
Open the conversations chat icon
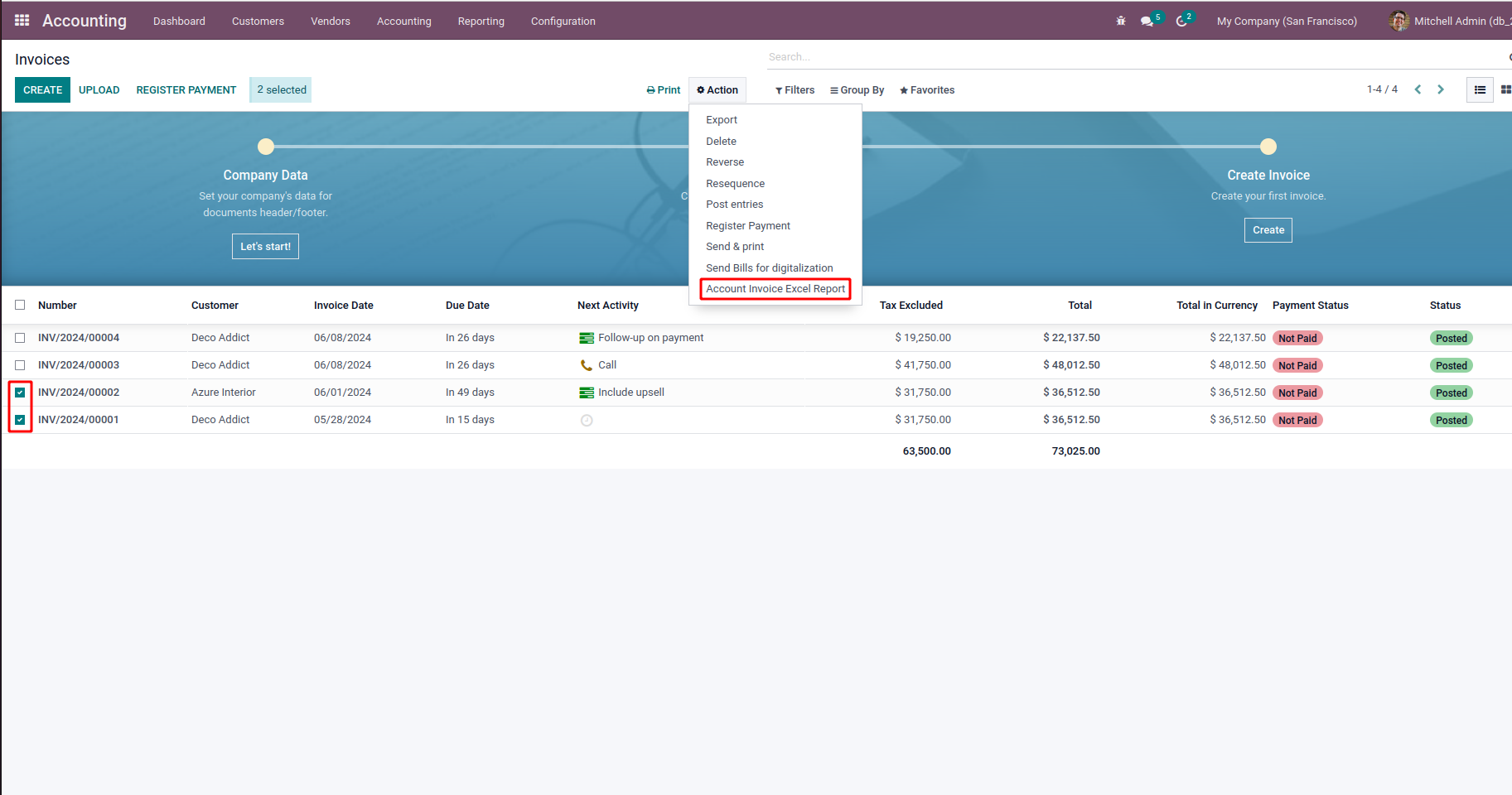tap(1147, 22)
